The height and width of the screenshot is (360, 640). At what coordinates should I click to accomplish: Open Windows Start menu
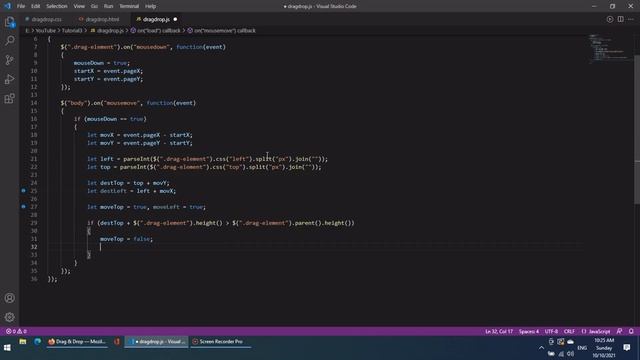pyautogui.click(x=7, y=348)
